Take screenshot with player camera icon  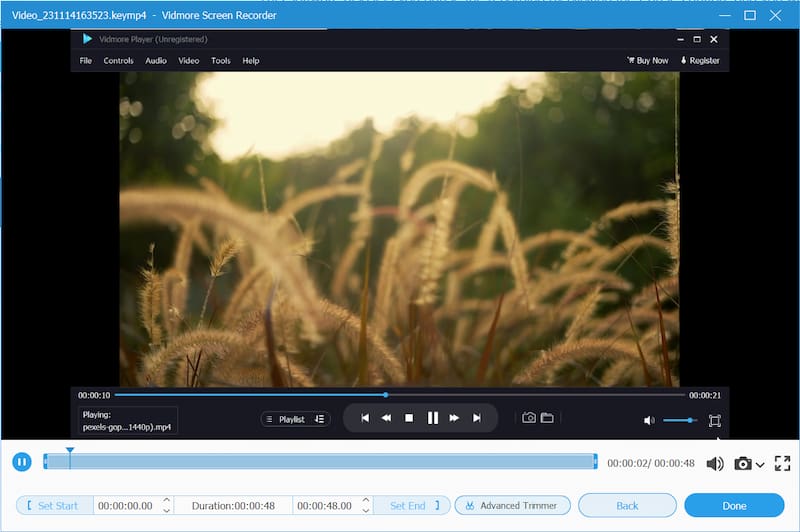pos(529,418)
